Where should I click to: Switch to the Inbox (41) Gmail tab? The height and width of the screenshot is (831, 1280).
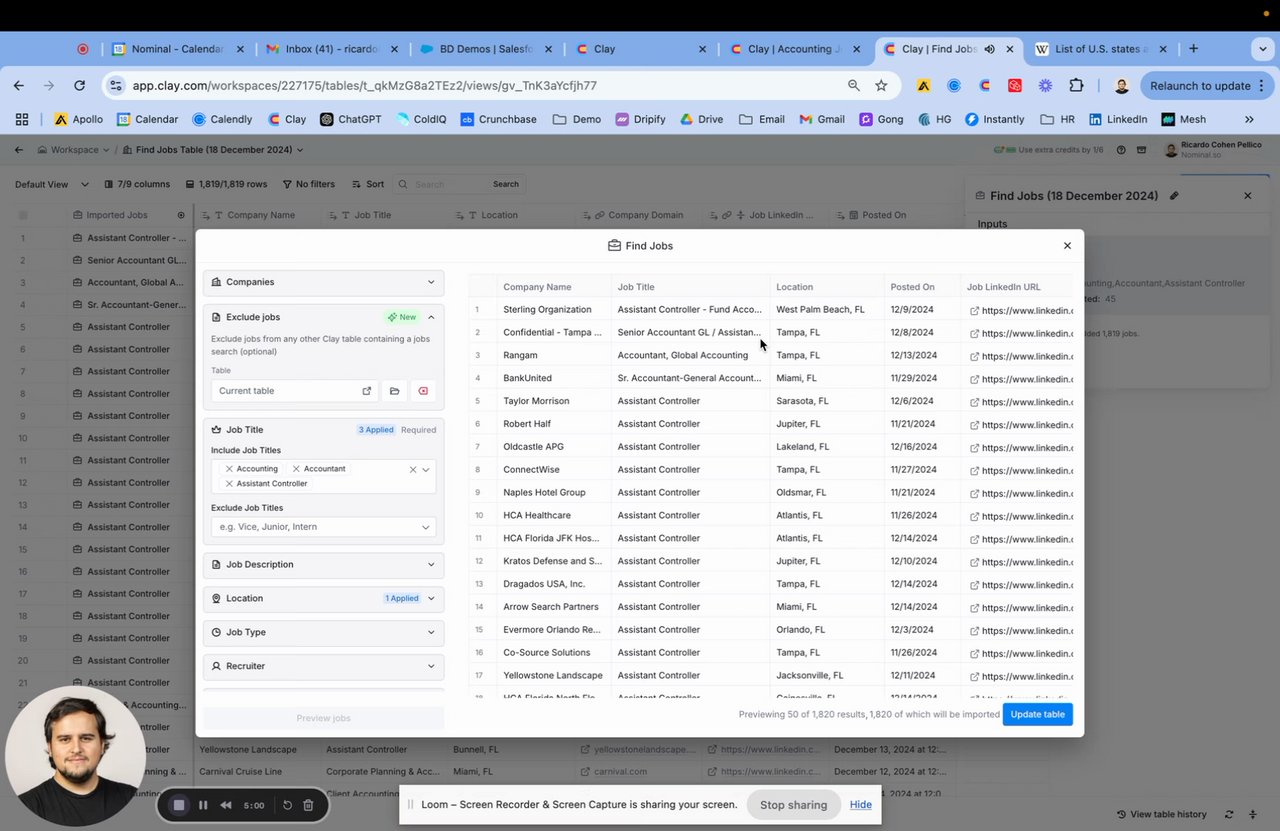(332, 49)
